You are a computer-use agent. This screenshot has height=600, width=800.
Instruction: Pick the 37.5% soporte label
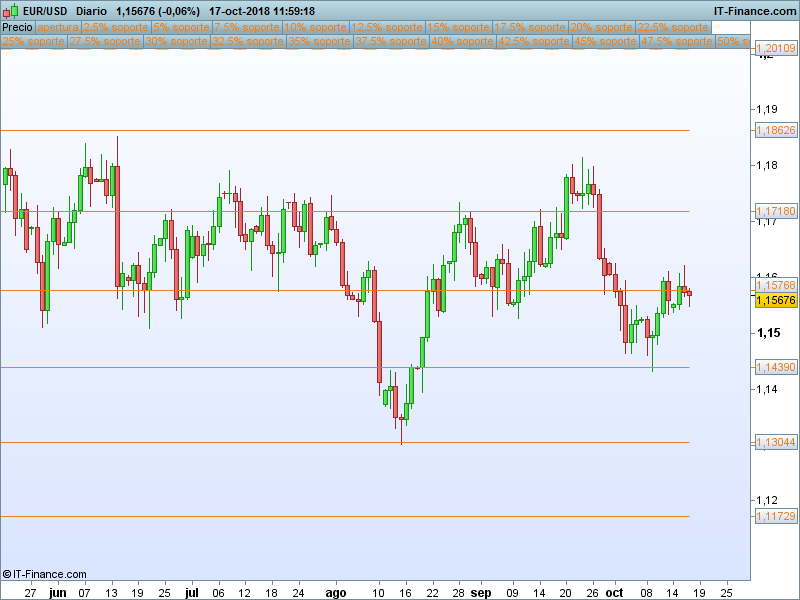coord(391,41)
